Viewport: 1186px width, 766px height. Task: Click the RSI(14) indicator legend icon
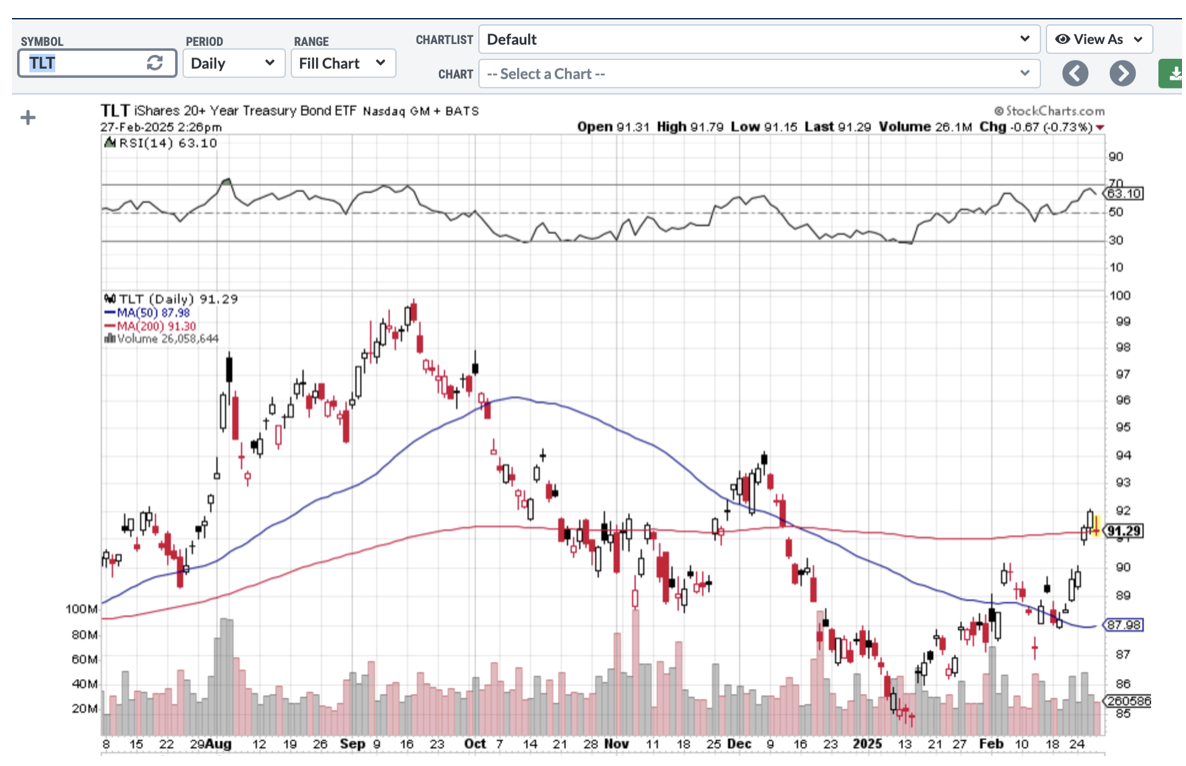109,143
